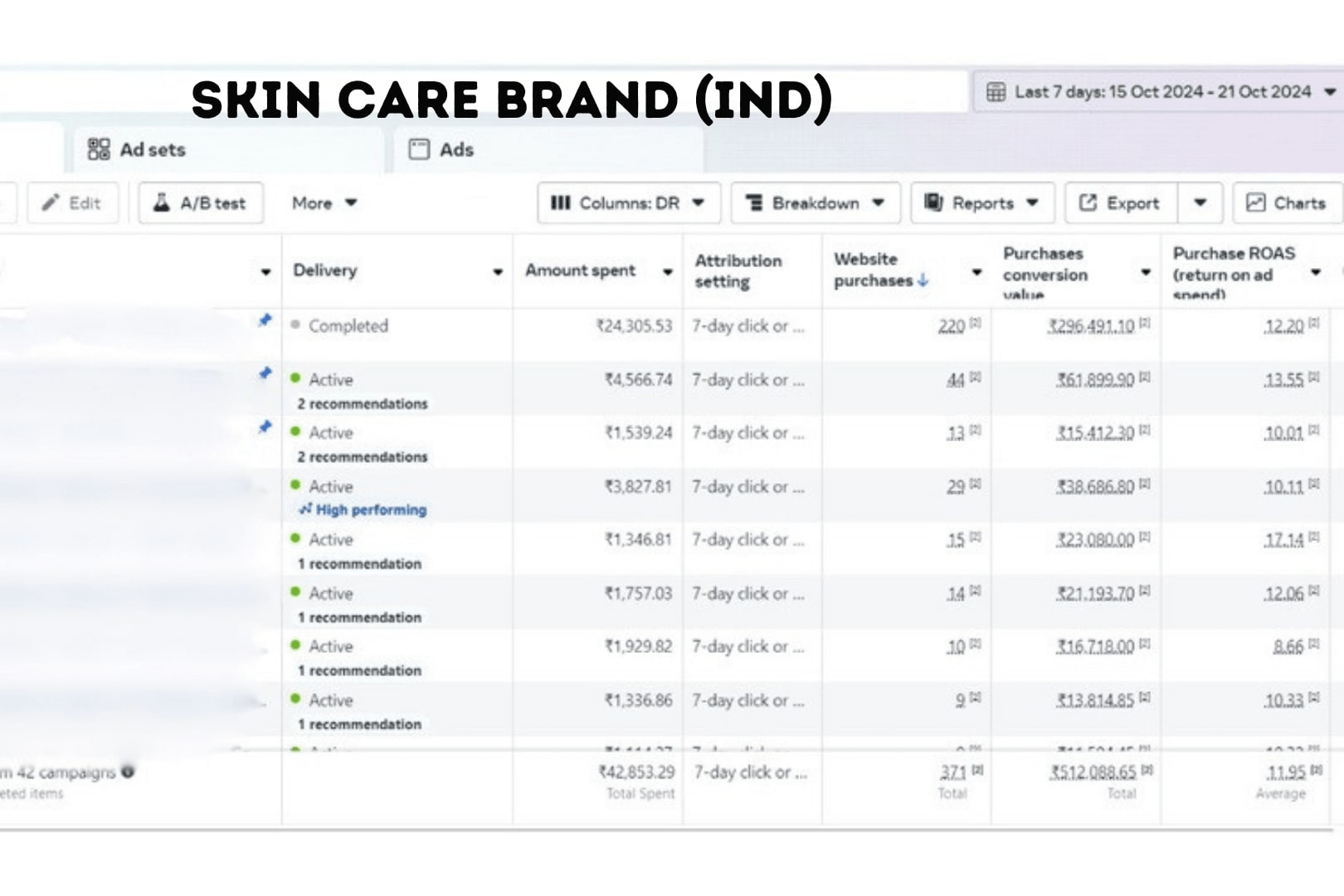Click the sort arrow on Website purchases
This screenshot has width=1344, height=896.
point(923,280)
